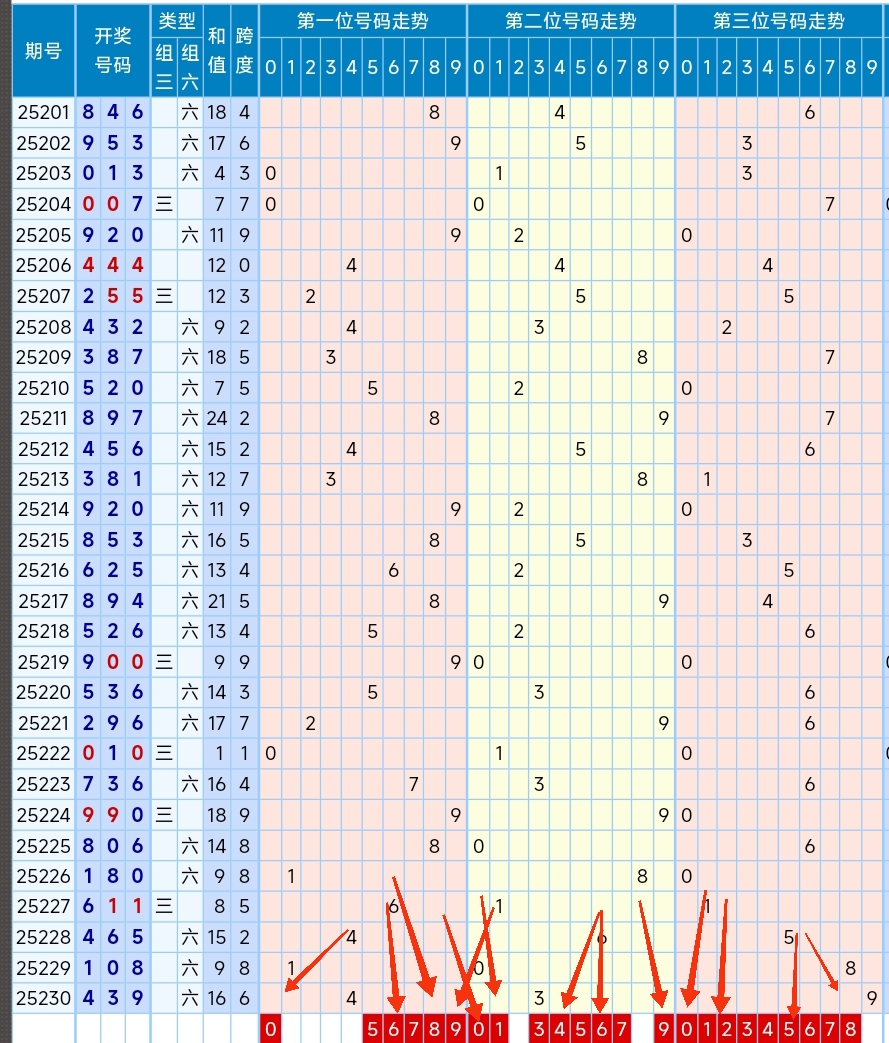
Task: Click third-position trend 1 in row 25213
Action: pyautogui.click(x=707, y=480)
